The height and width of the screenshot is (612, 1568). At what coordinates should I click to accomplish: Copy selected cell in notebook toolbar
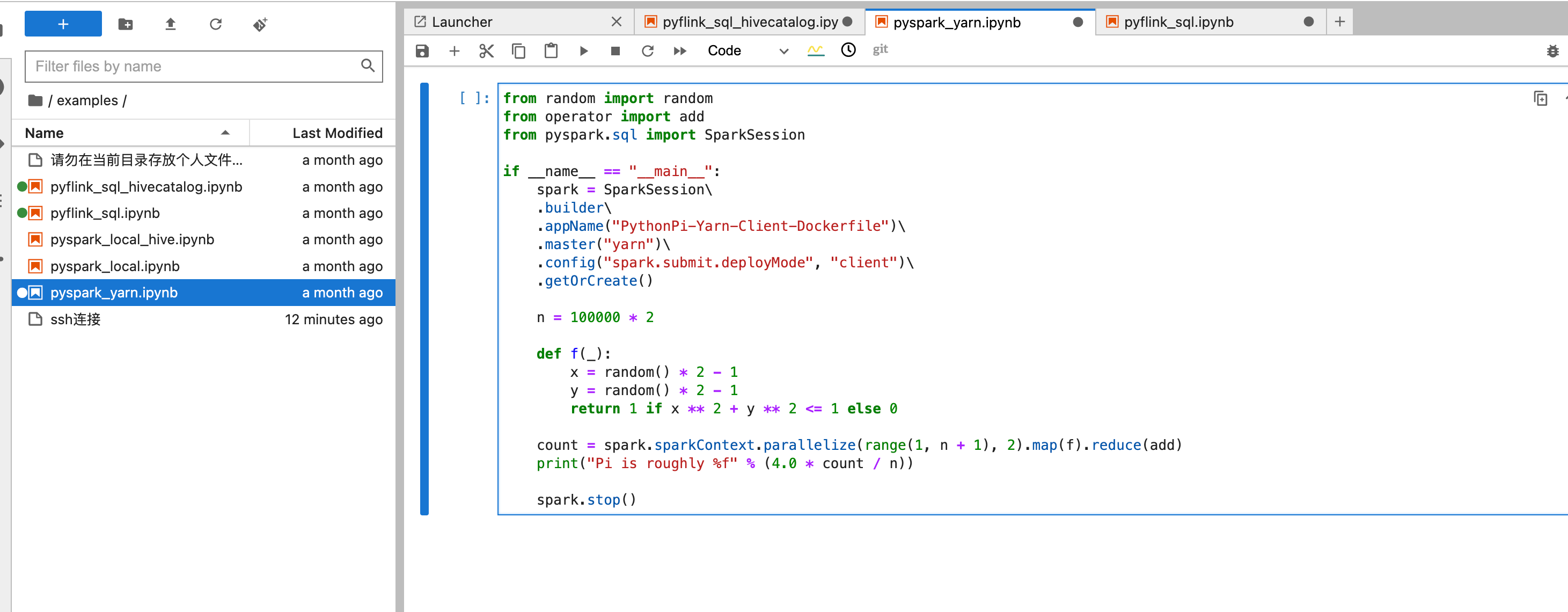point(518,51)
